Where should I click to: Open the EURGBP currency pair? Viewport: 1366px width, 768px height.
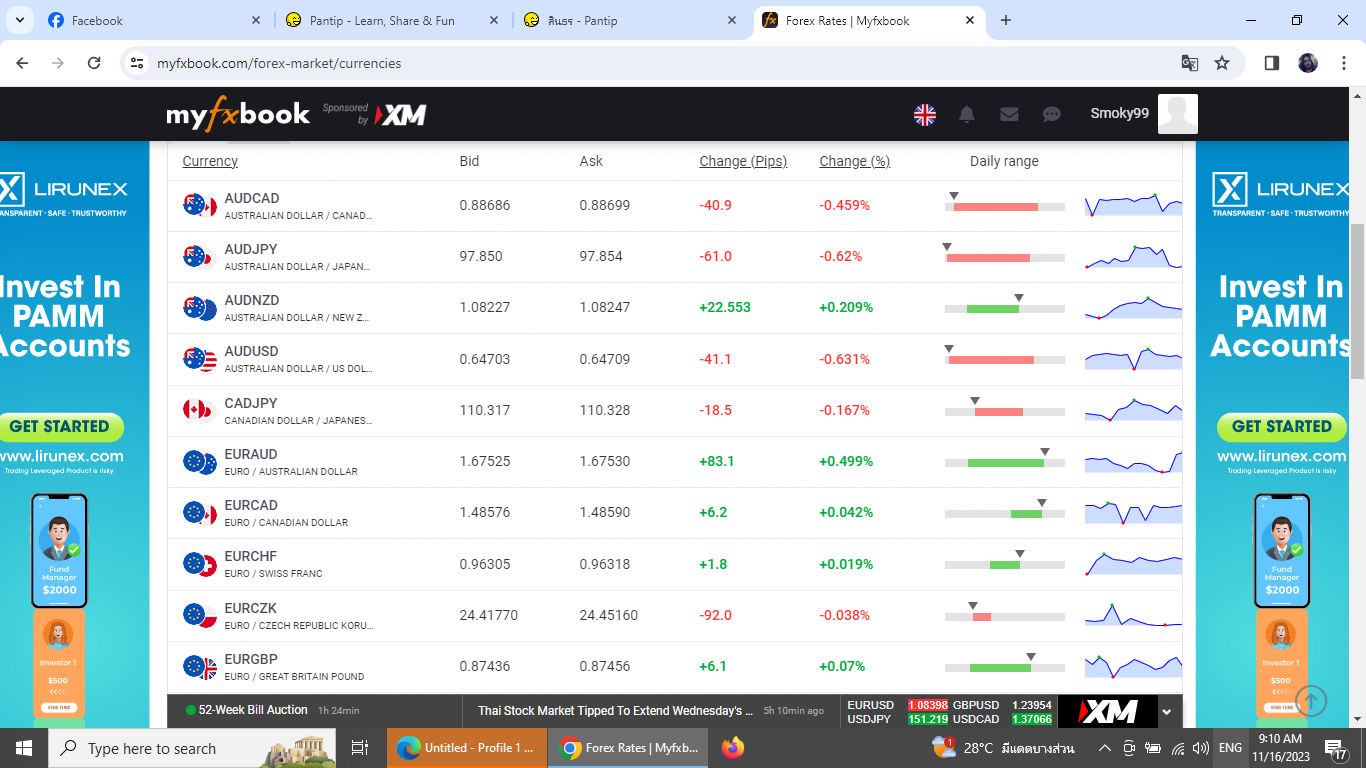click(x=251, y=659)
